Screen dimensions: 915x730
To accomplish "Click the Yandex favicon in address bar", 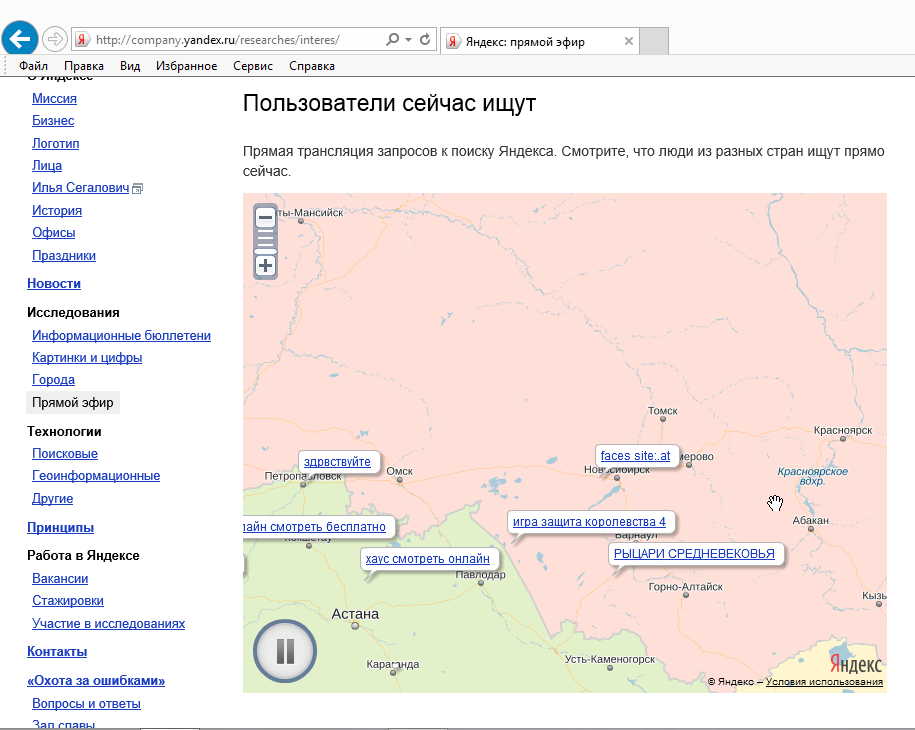I will [x=83, y=40].
